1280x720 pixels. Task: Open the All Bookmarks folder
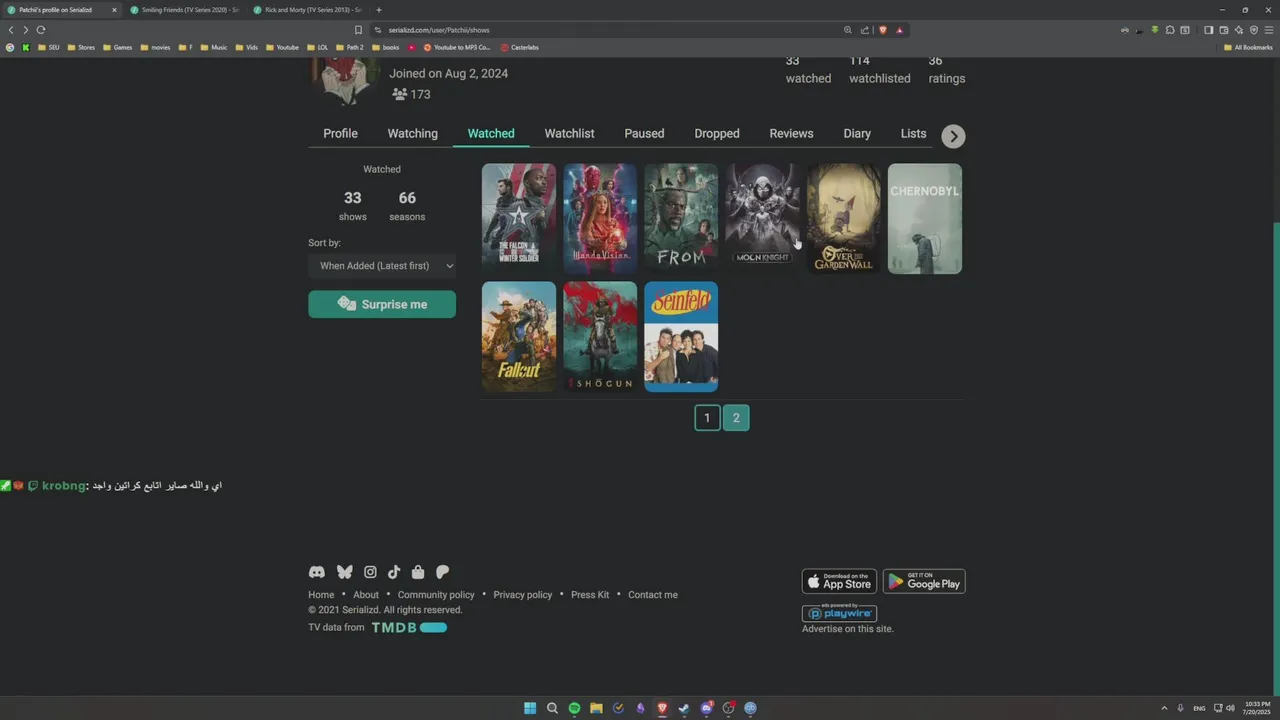coord(1248,47)
